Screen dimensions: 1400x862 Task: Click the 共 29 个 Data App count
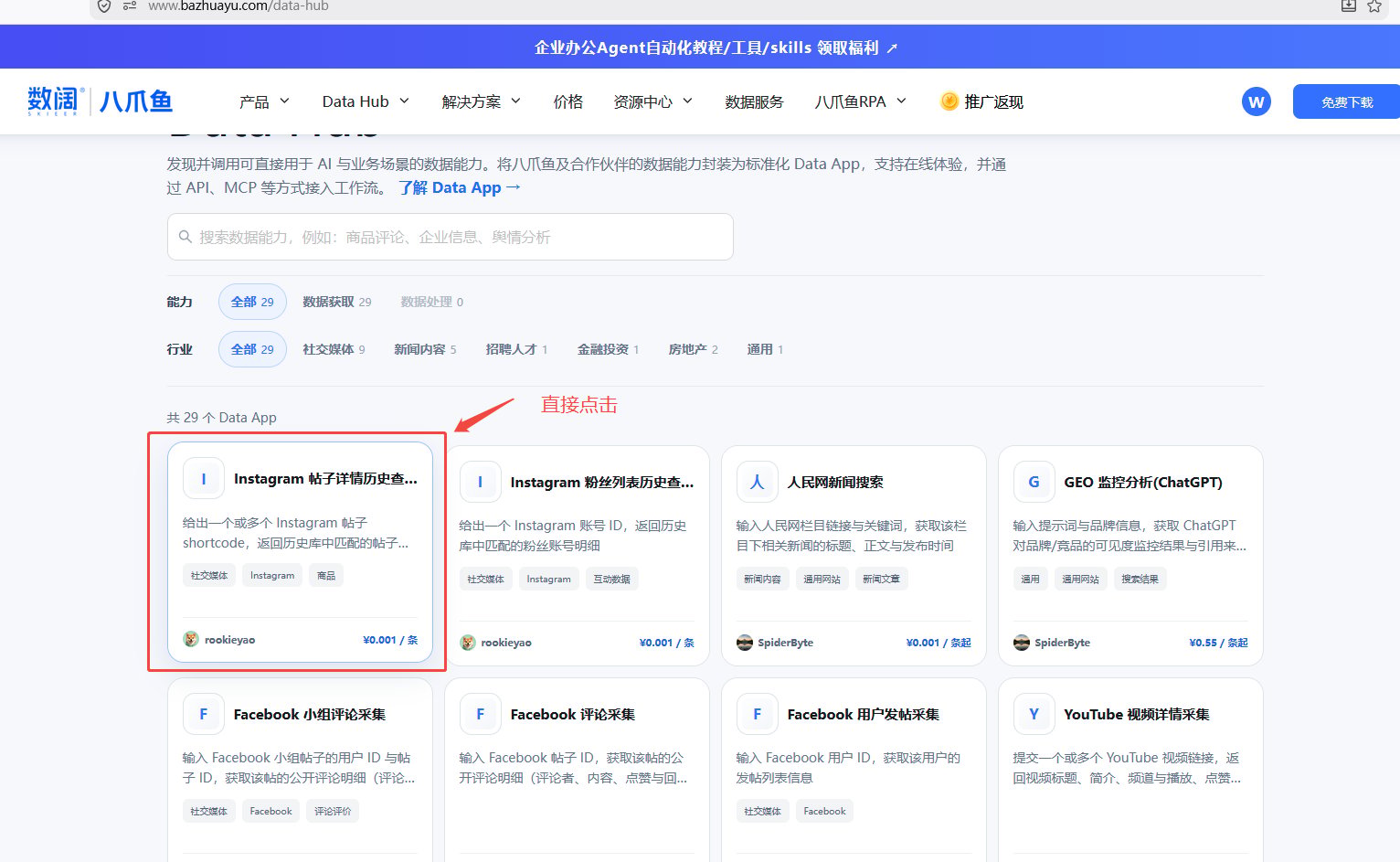[x=221, y=417]
